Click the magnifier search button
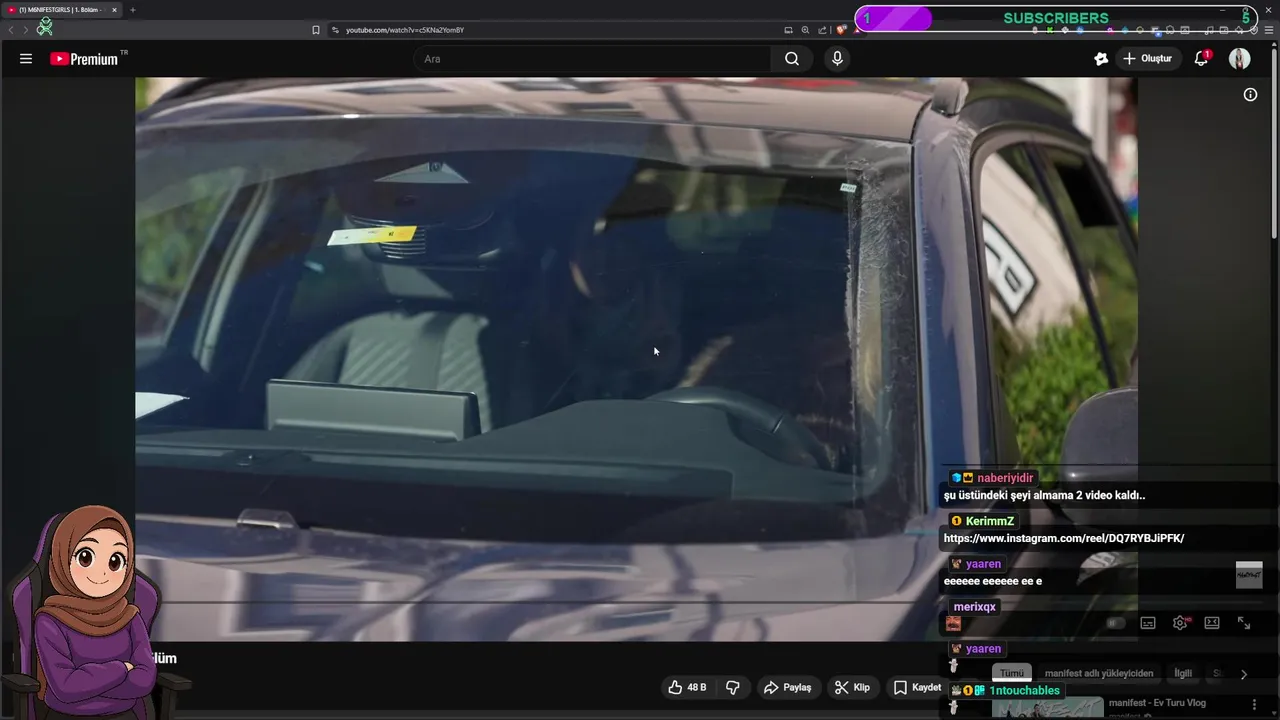The image size is (1280, 720). [x=792, y=59]
